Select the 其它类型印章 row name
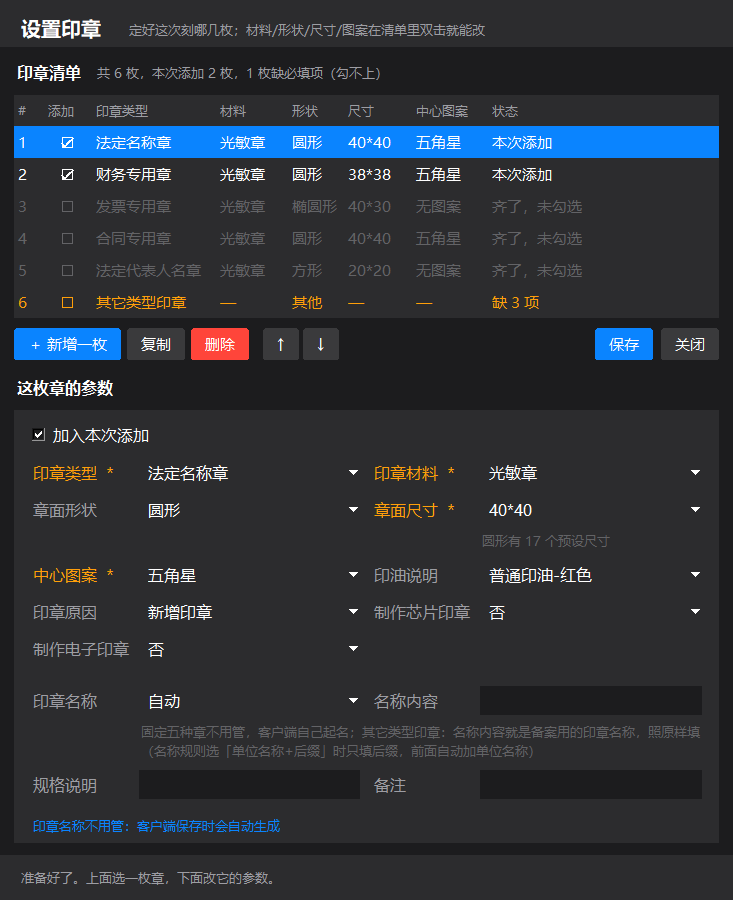This screenshot has width=733, height=900. [141, 302]
